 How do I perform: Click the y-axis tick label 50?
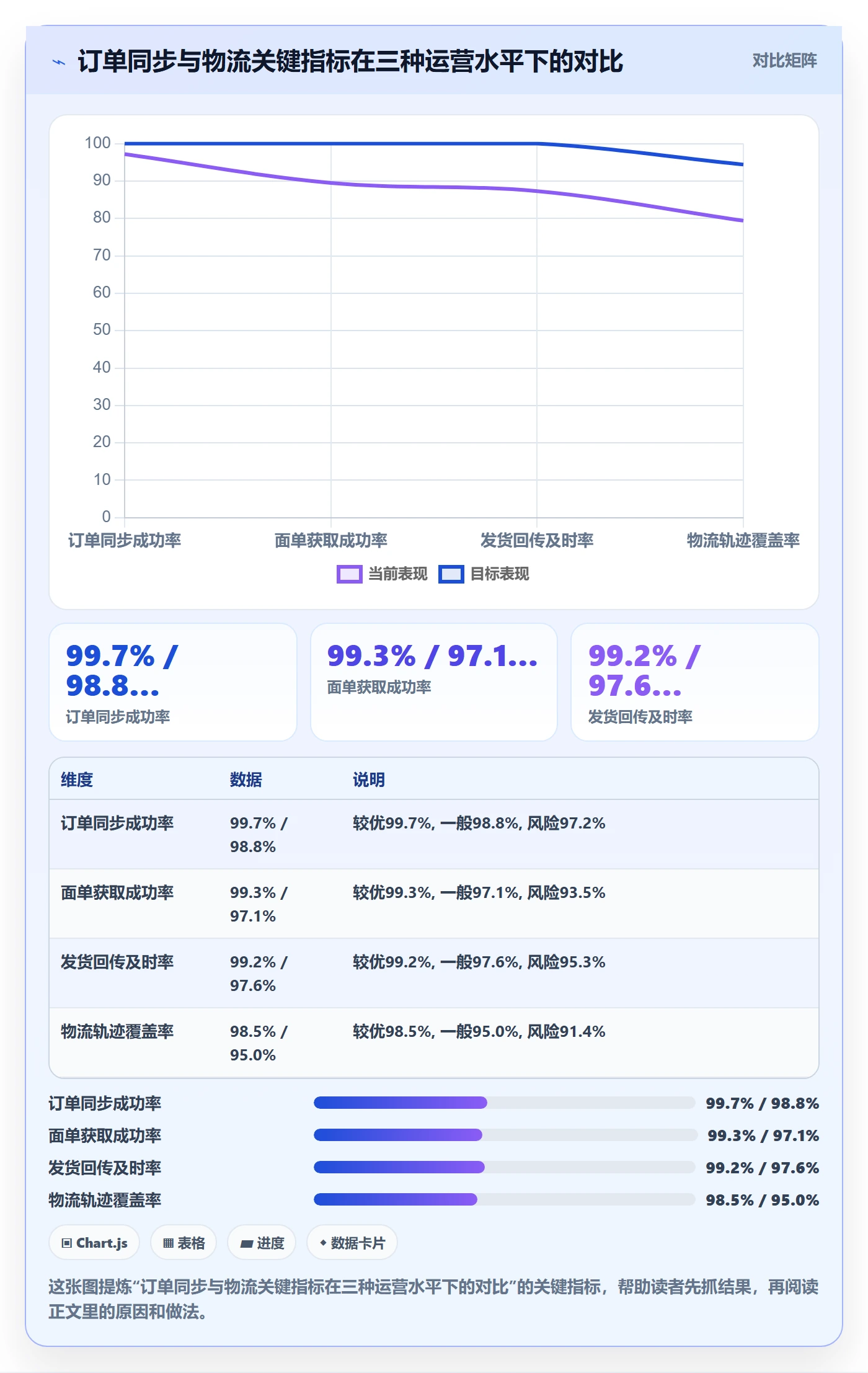[102, 329]
